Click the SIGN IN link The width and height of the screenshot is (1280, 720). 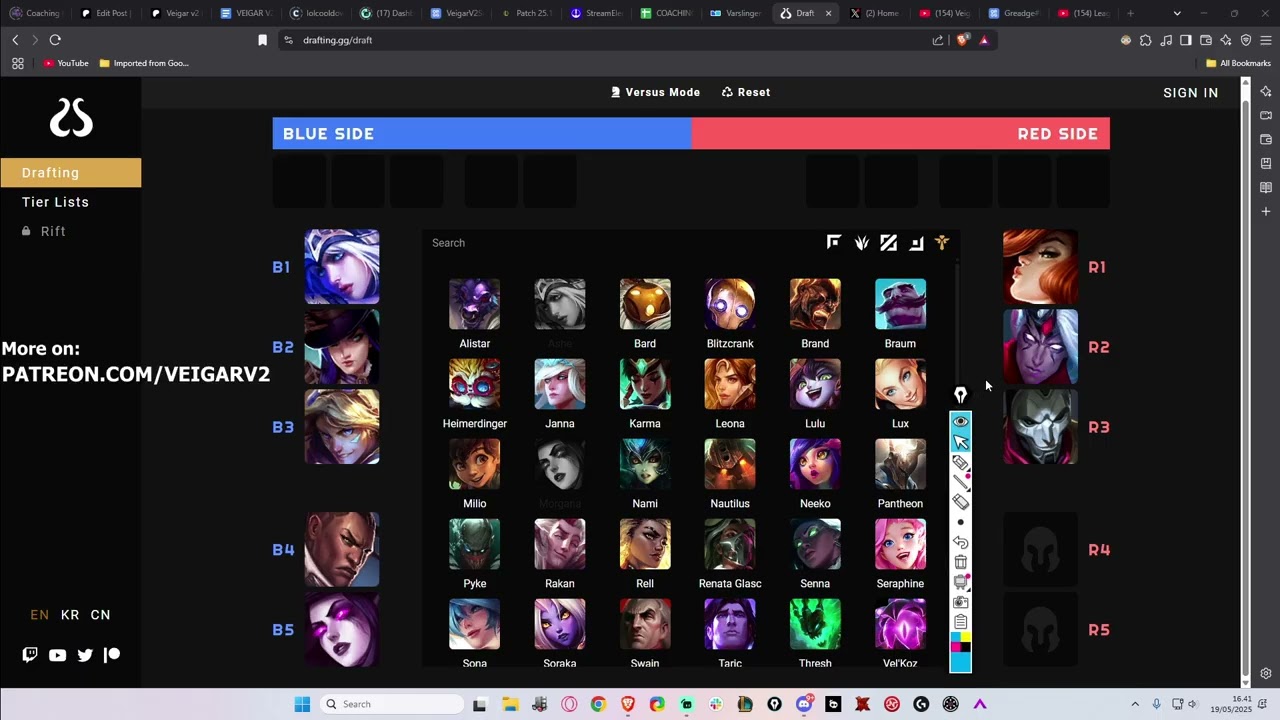coord(1191,93)
